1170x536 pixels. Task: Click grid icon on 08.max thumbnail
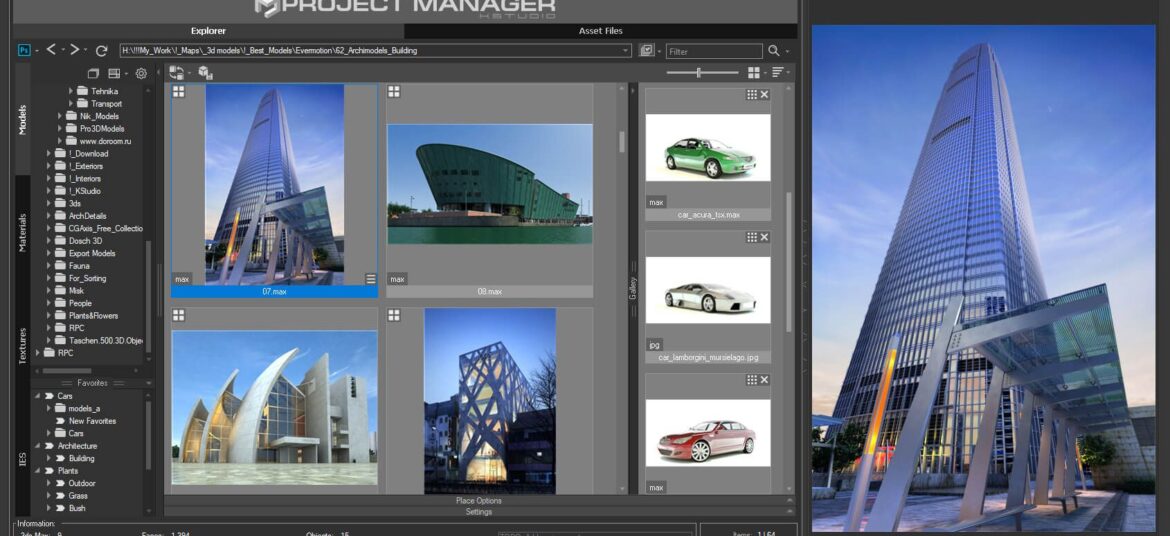pos(393,91)
